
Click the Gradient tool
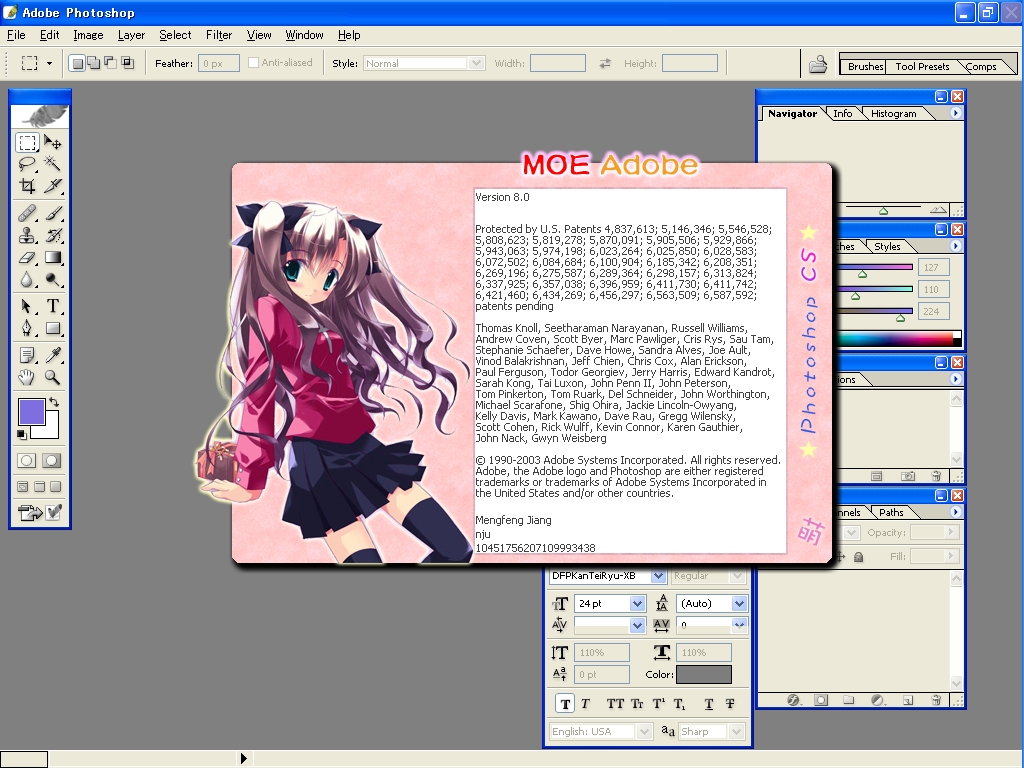tap(53, 258)
